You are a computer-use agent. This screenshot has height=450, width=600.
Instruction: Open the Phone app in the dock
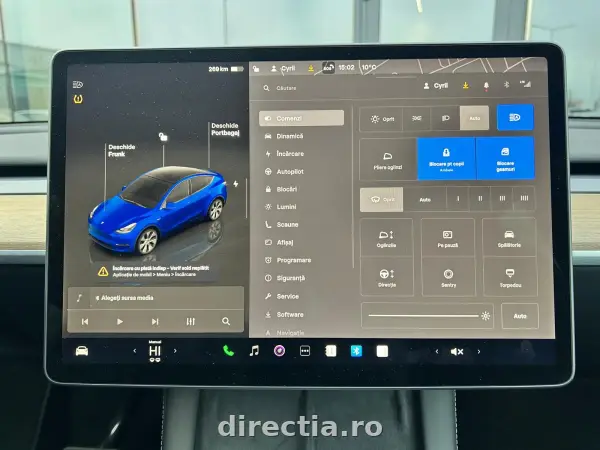pyautogui.click(x=228, y=351)
